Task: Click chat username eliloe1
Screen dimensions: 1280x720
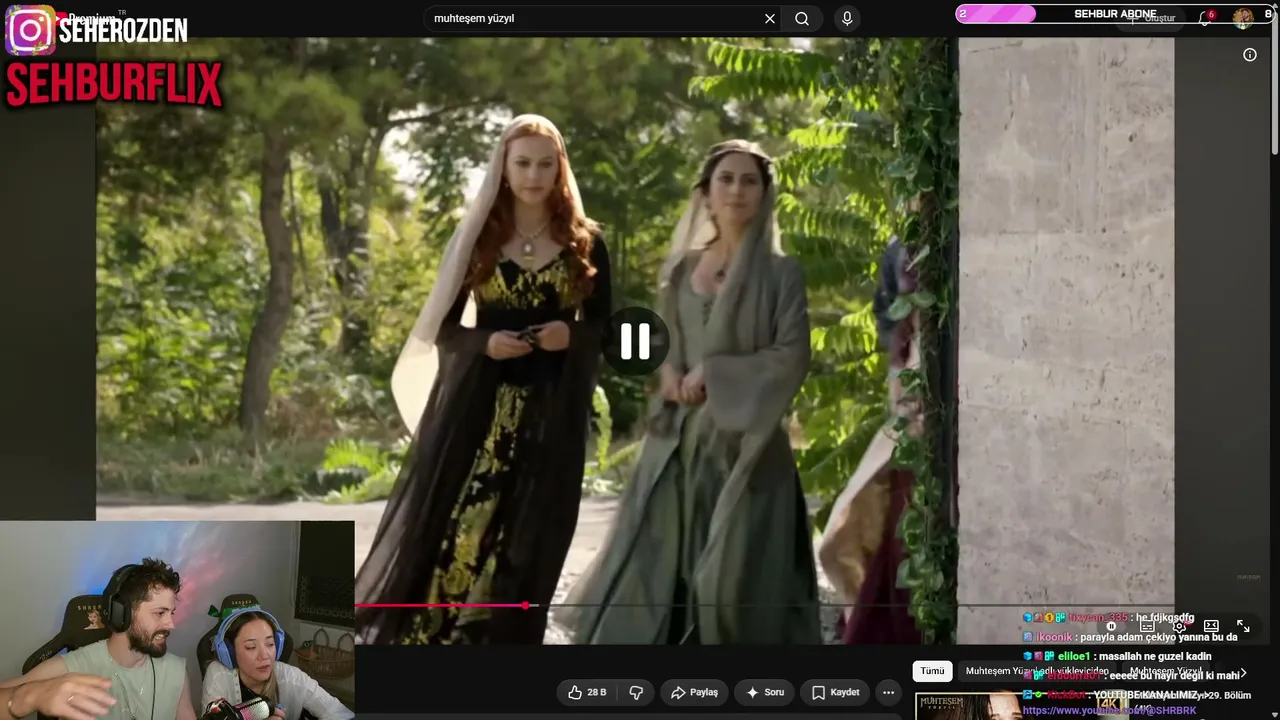Action: (1075, 656)
